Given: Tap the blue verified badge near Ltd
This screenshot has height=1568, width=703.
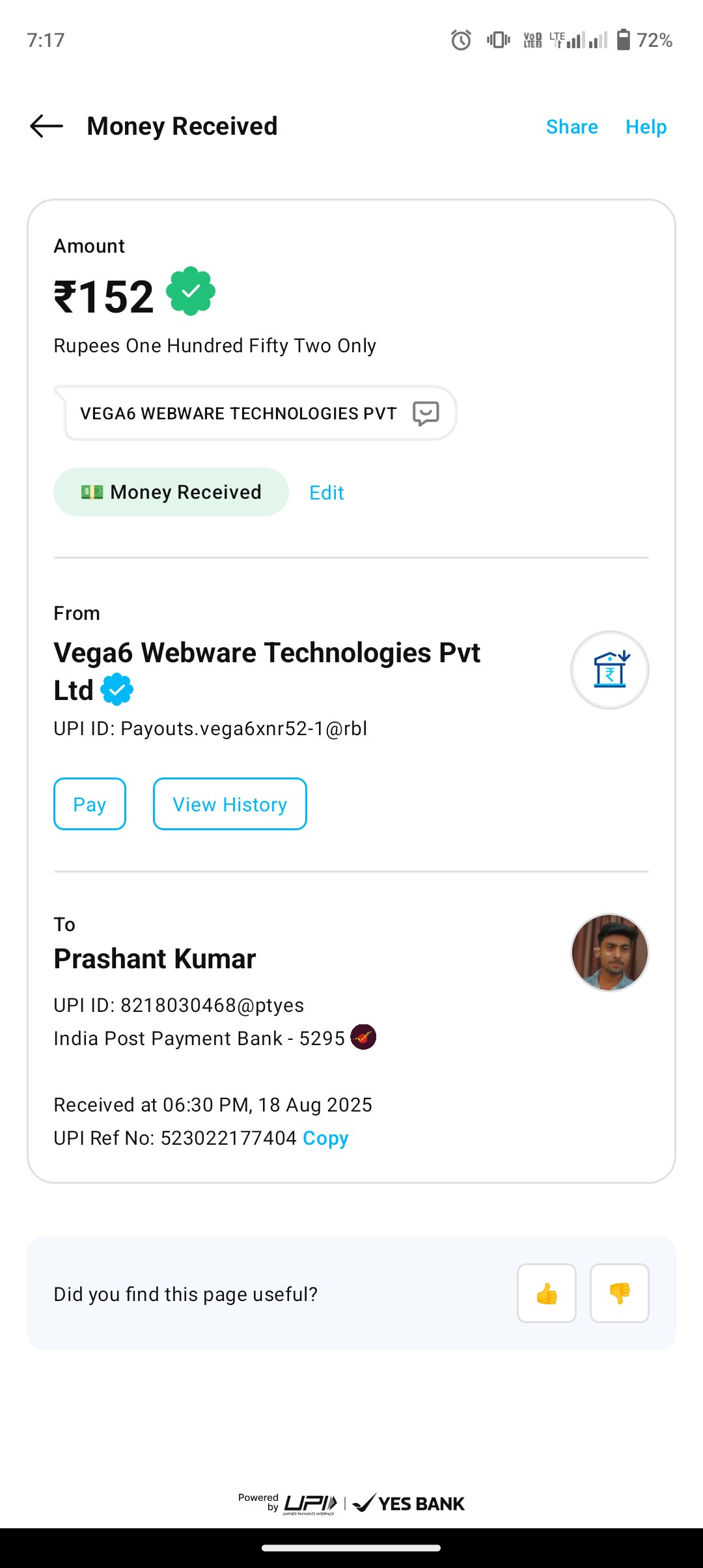Looking at the screenshot, I should [x=117, y=690].
